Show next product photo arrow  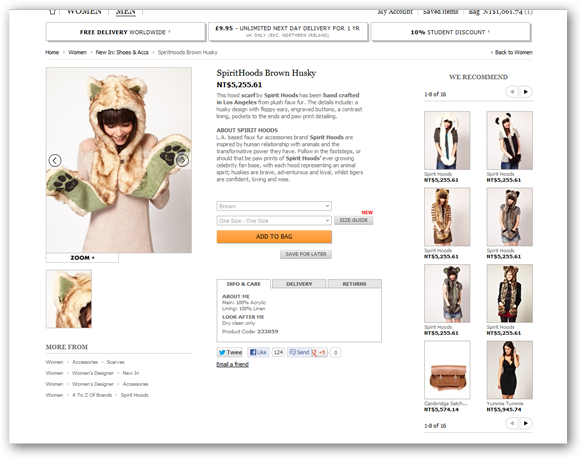coord(182,160)
